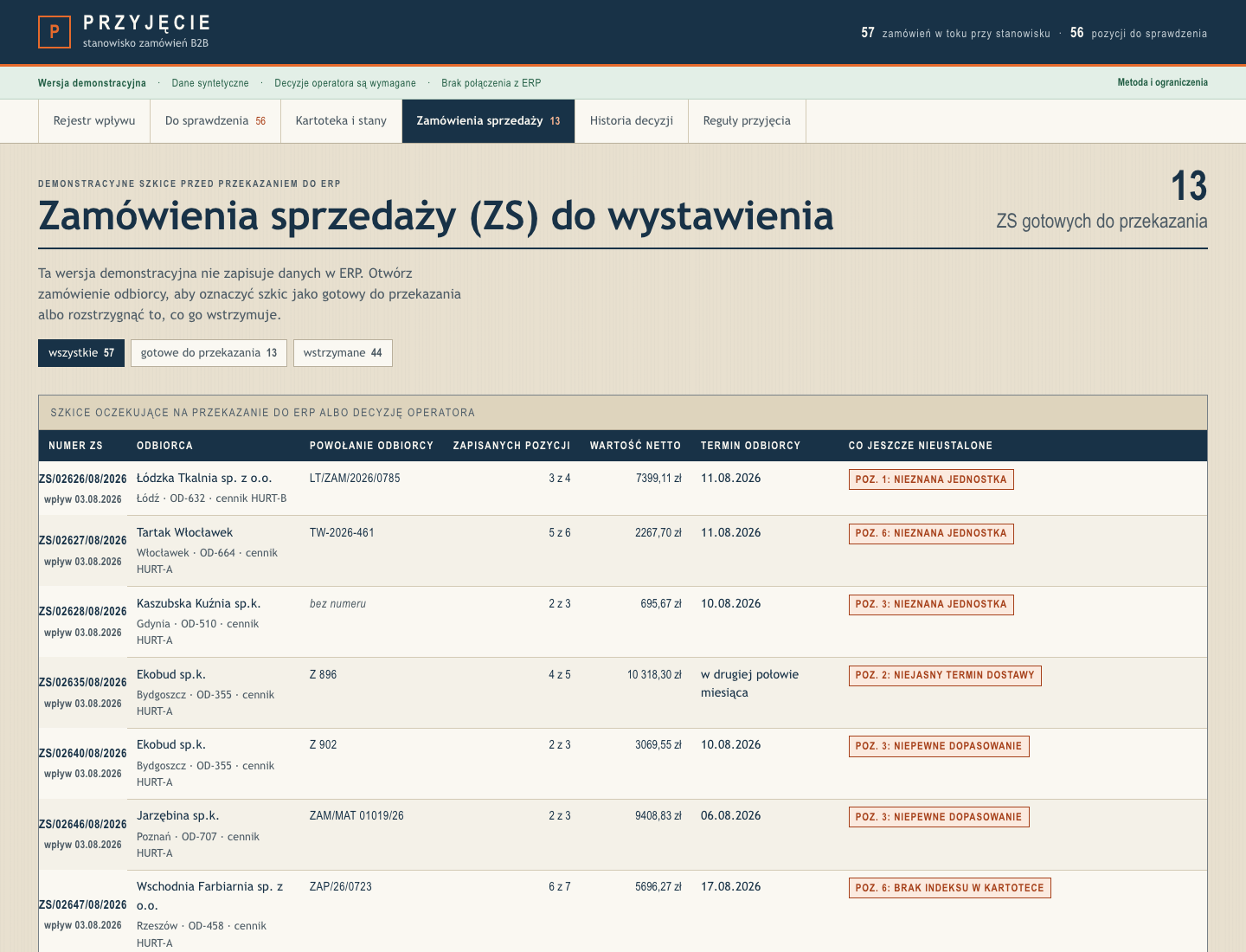Click reference LT/ZAM/2026/0785

pyautogui.click(x=355, y=478)
